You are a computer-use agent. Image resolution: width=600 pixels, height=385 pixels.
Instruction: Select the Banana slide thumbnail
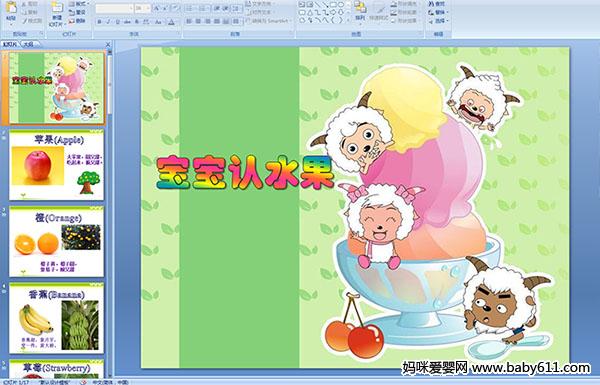(x=56, y=318)
